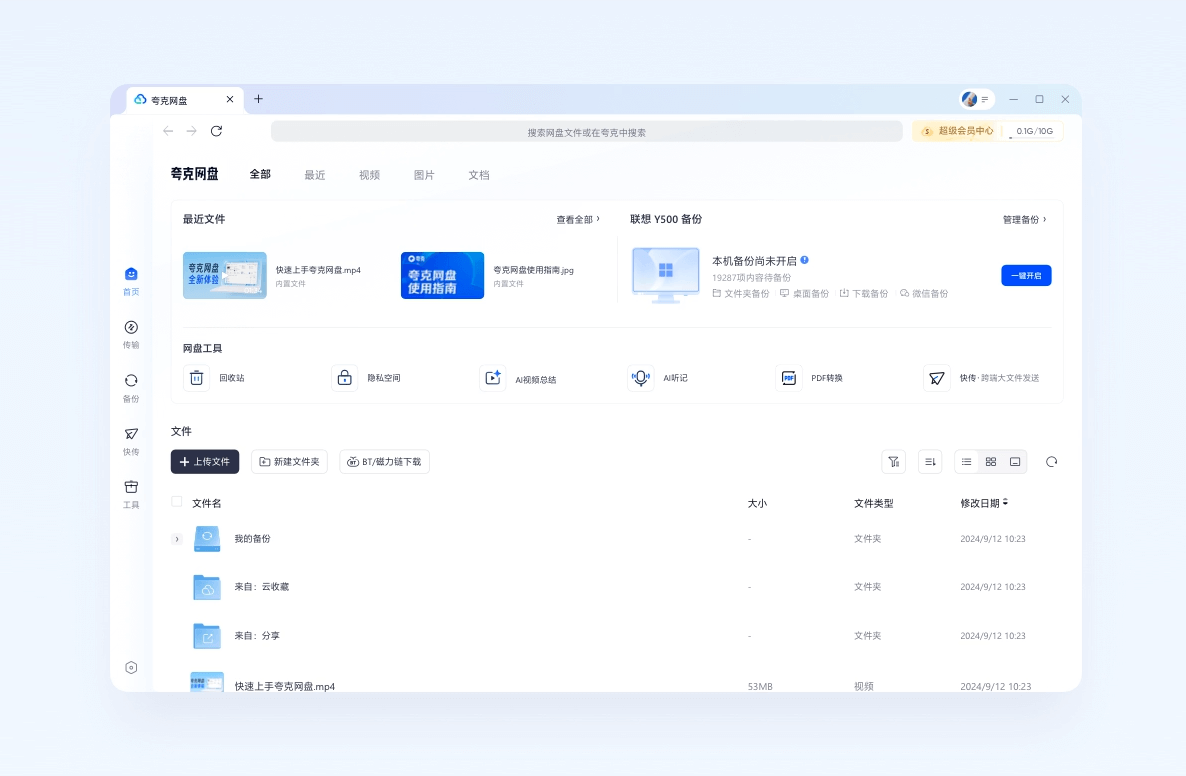Click the 新建文件夹 button
The height and width of the screenshot is (776, 1186).
289,461
